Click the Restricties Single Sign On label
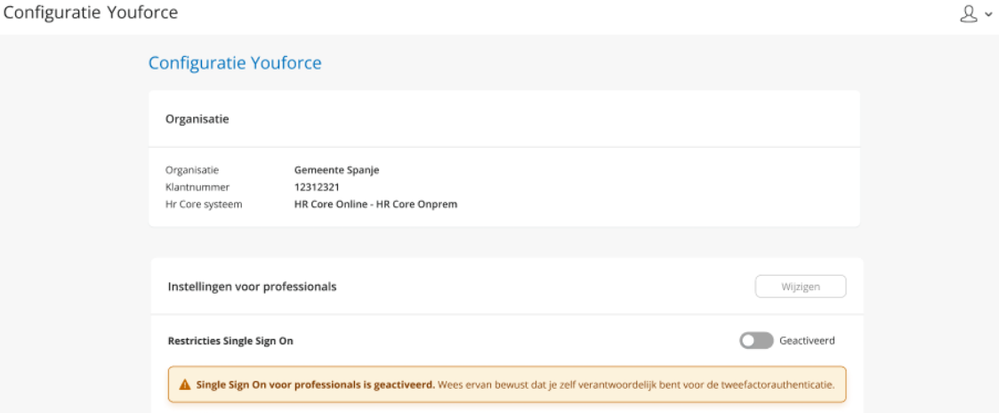The image size is (999, 413). [x=230, y=341]
